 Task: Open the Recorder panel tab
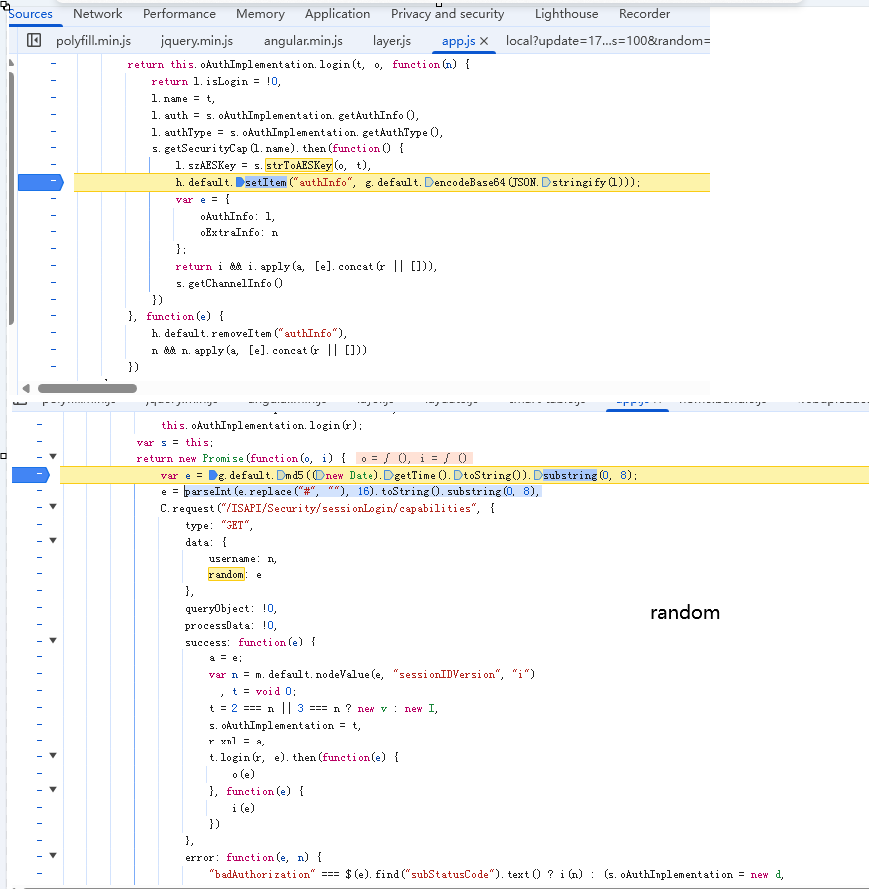point(644,14)
